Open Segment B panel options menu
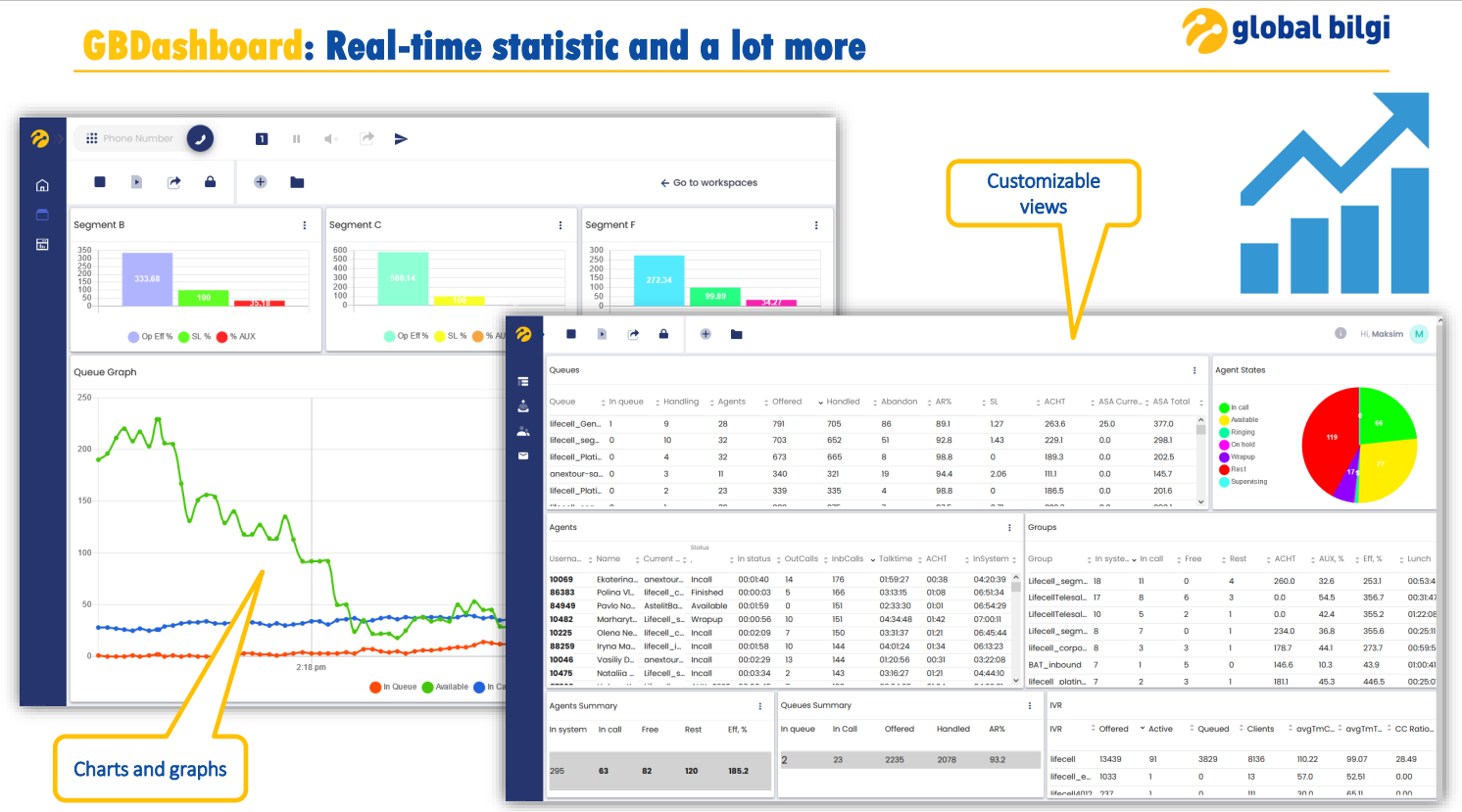The height and width of the screenshot is (812, 1462). click(x=305, y=225)
